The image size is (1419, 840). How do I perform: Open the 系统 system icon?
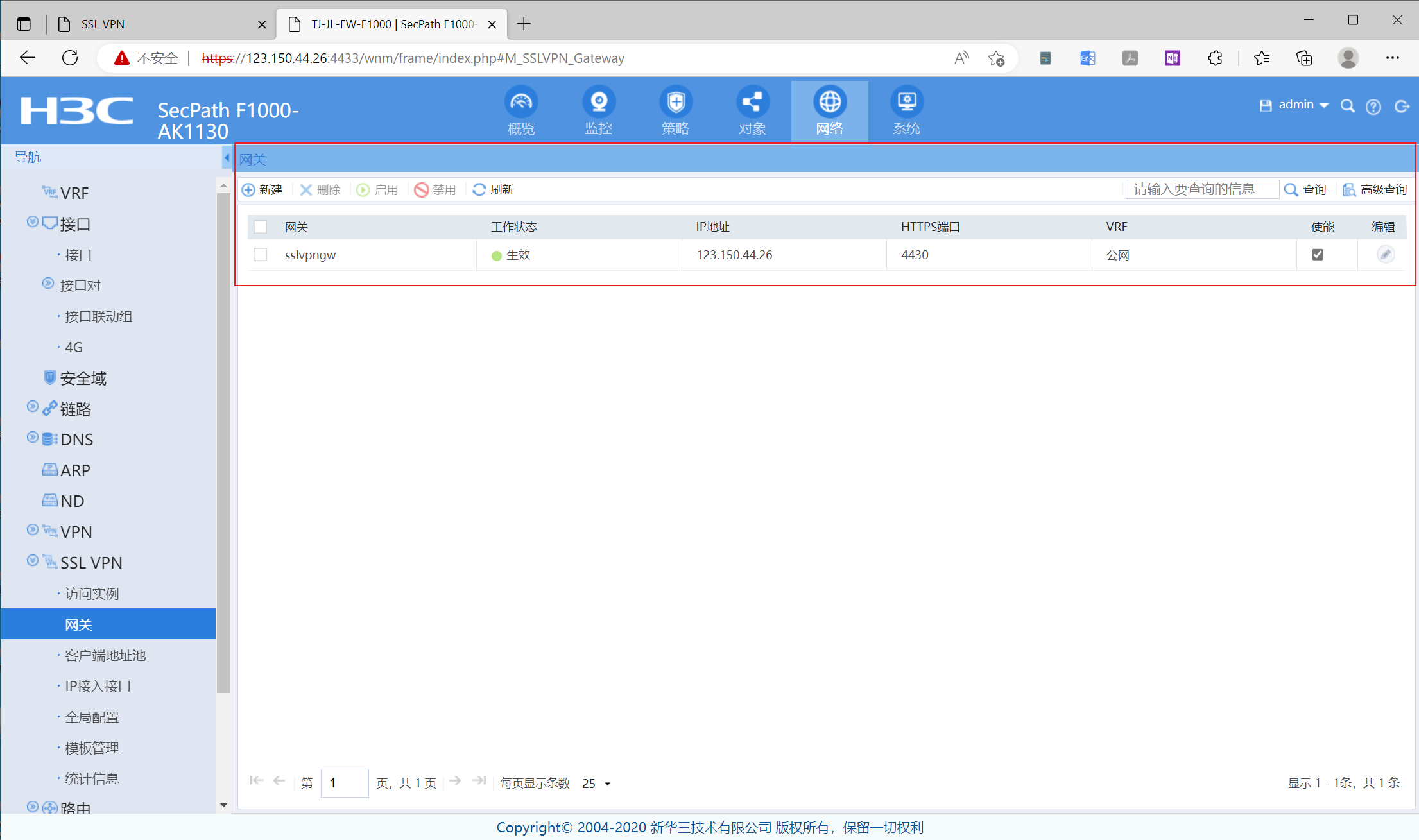[x=906, y=103]
